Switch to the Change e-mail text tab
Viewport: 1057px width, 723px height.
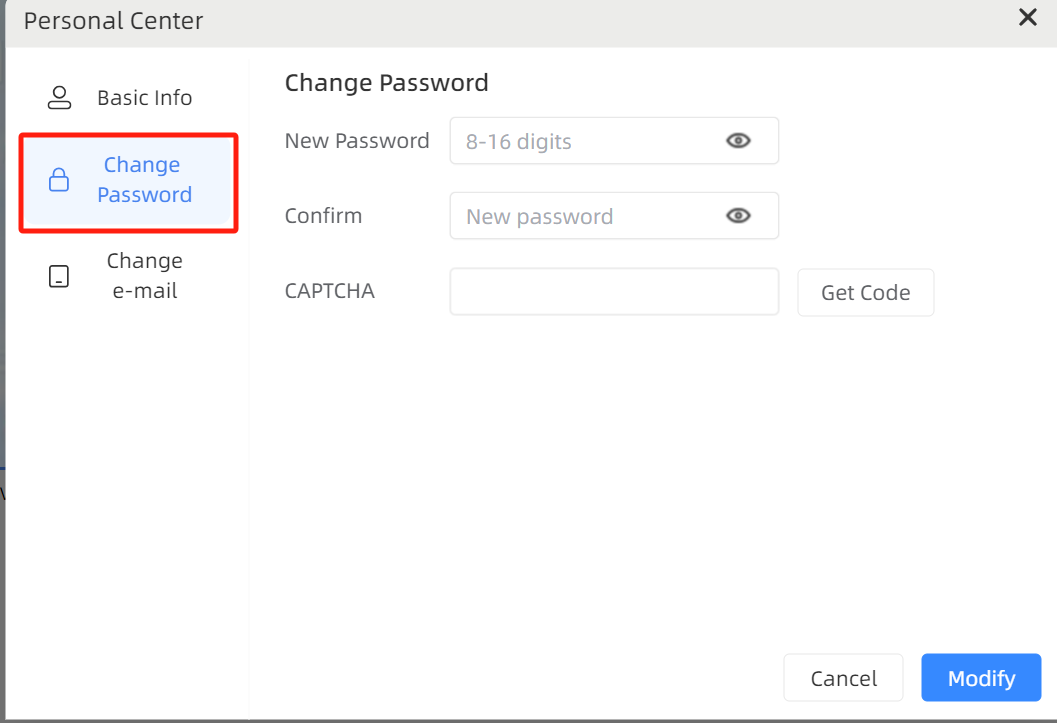point(144,276)
